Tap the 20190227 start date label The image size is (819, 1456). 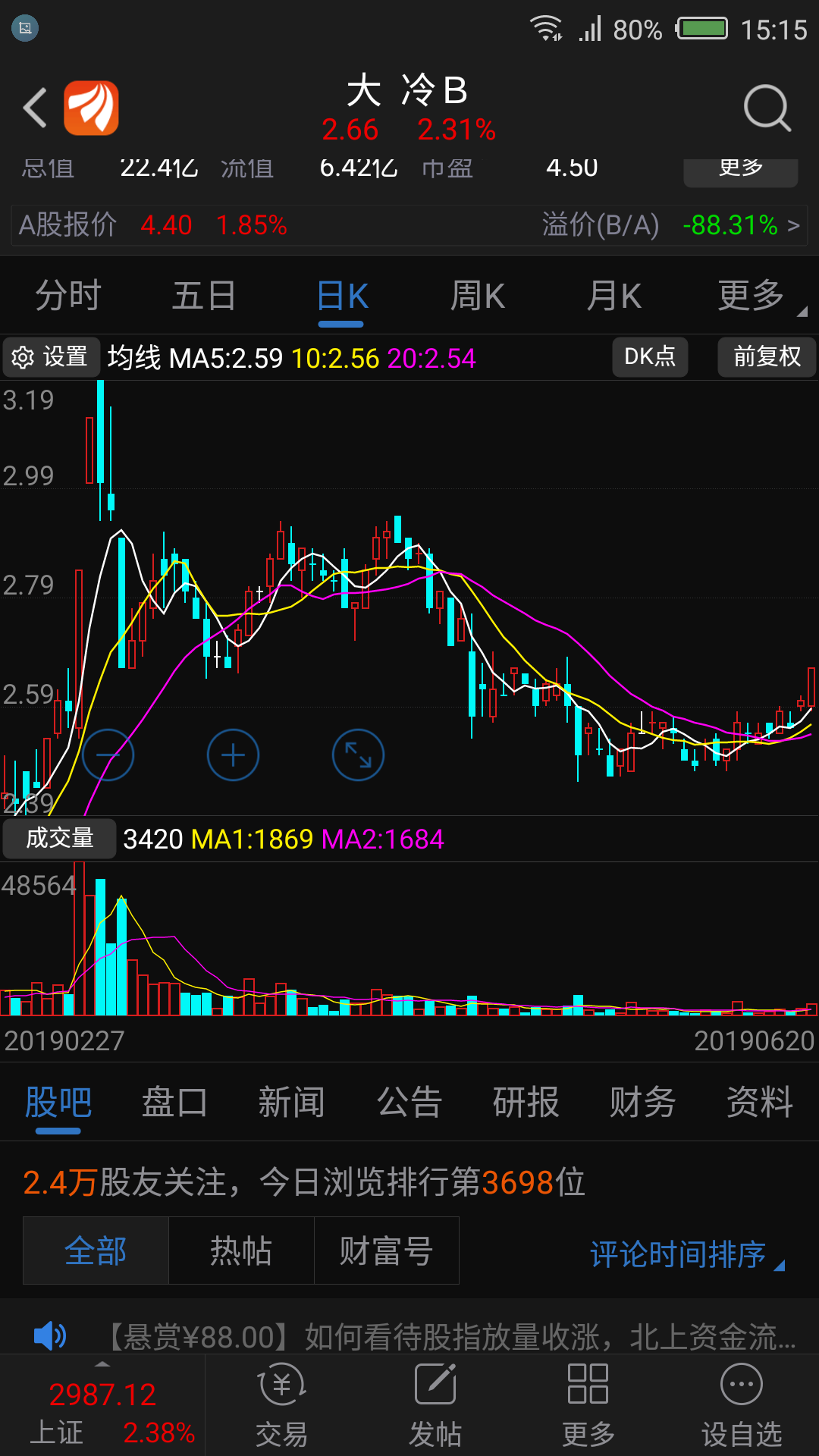pyautogui.click(x=64, y=1041)
